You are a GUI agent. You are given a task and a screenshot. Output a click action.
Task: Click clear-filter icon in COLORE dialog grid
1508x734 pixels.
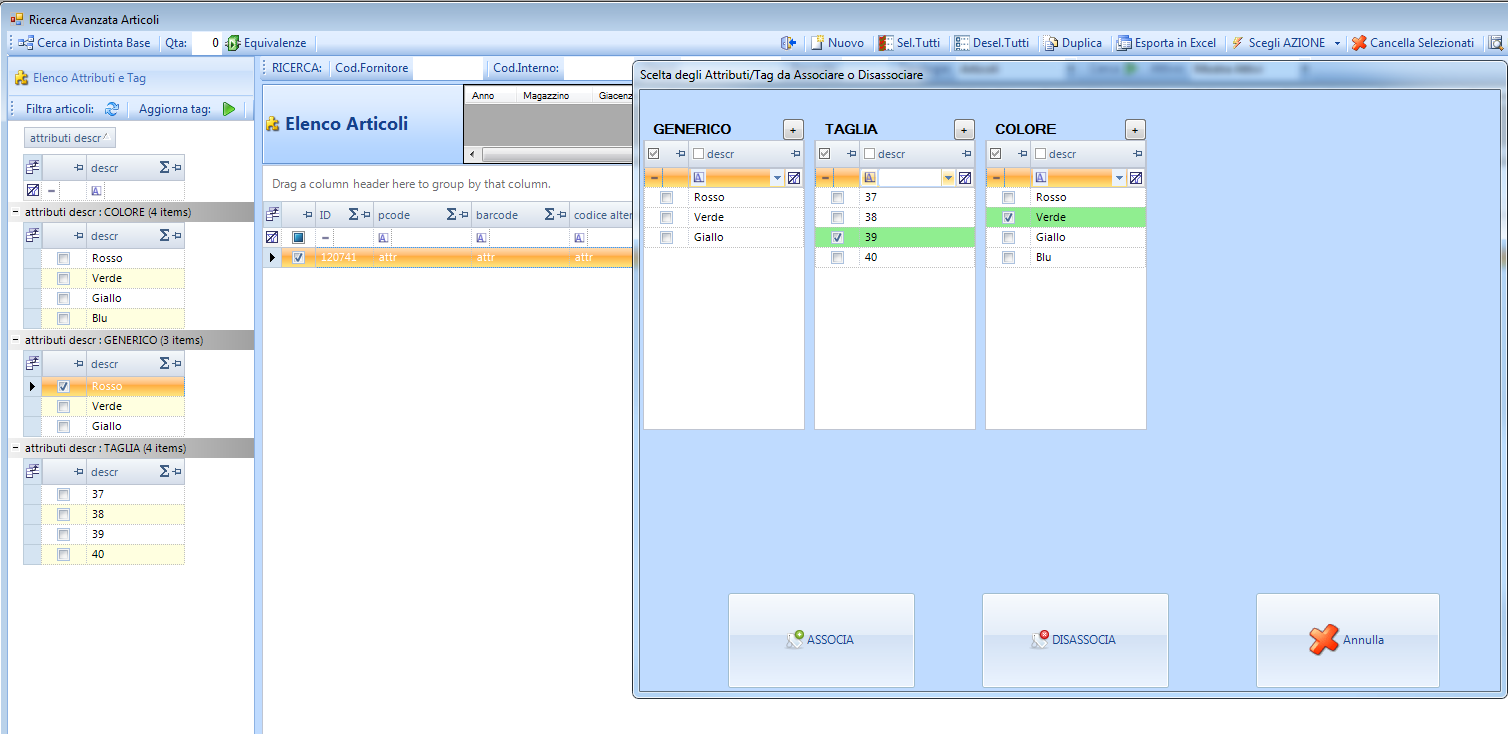click(1136, 177)
